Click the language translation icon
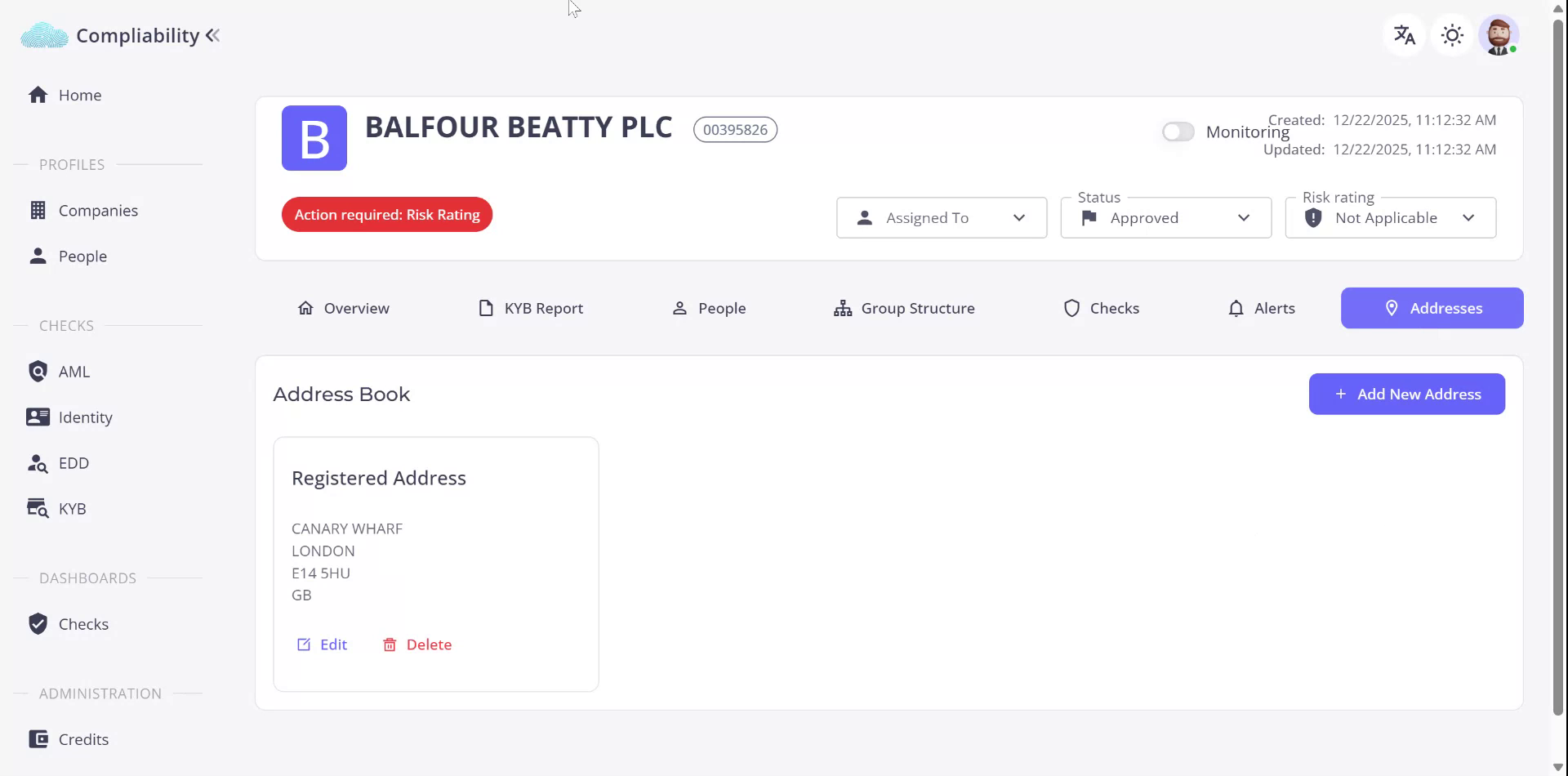 click(x=1404, y=35)
